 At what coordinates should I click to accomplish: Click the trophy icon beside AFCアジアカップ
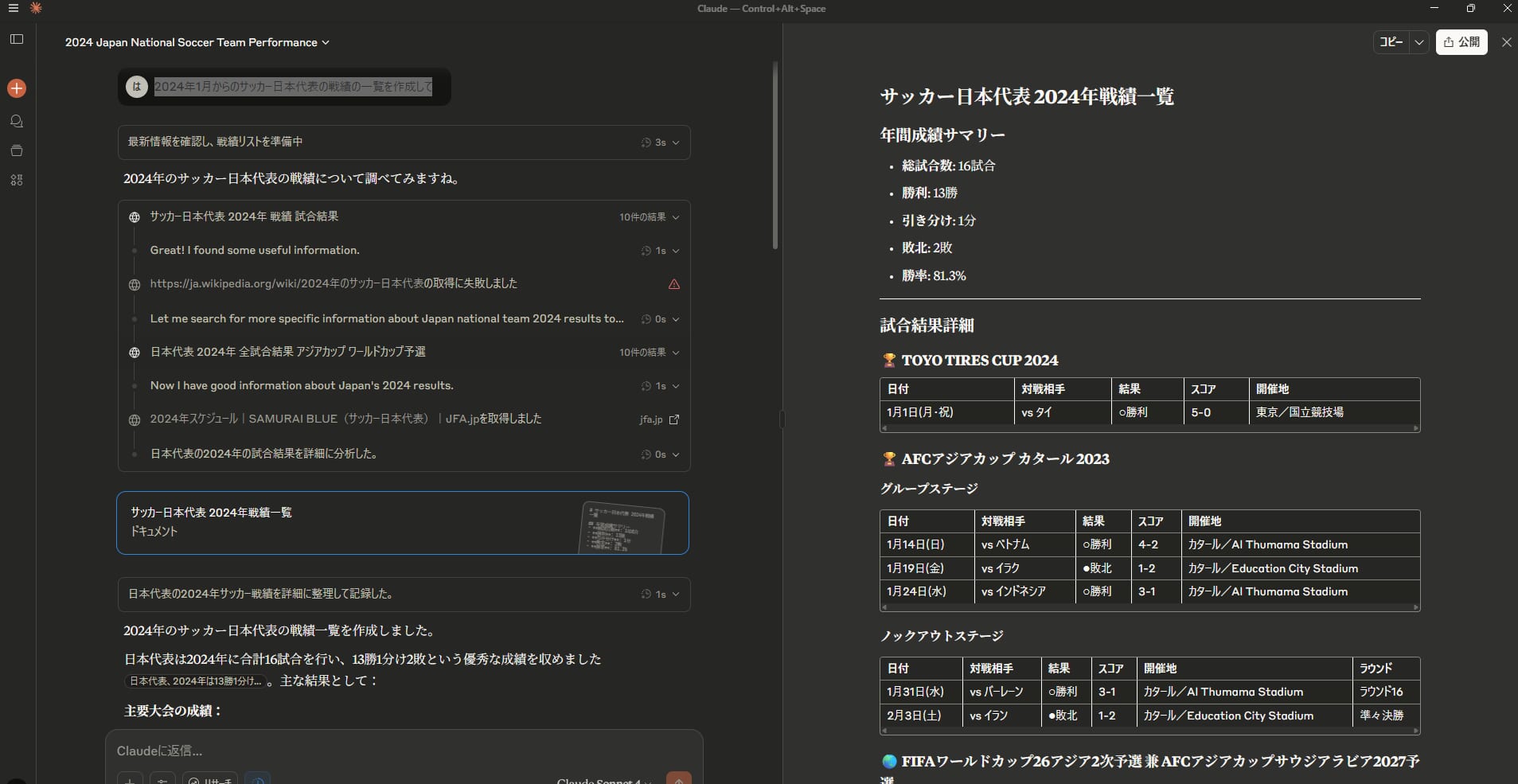(889, 459)
